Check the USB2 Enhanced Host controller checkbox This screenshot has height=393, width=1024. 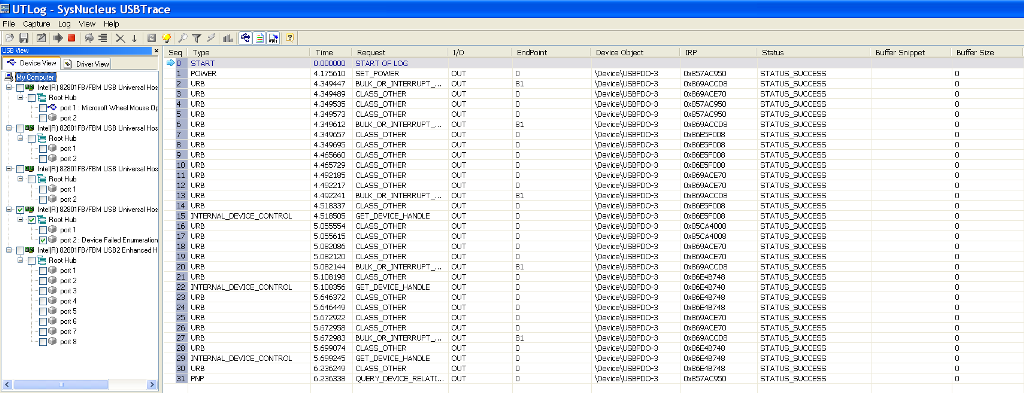[20, 250]
